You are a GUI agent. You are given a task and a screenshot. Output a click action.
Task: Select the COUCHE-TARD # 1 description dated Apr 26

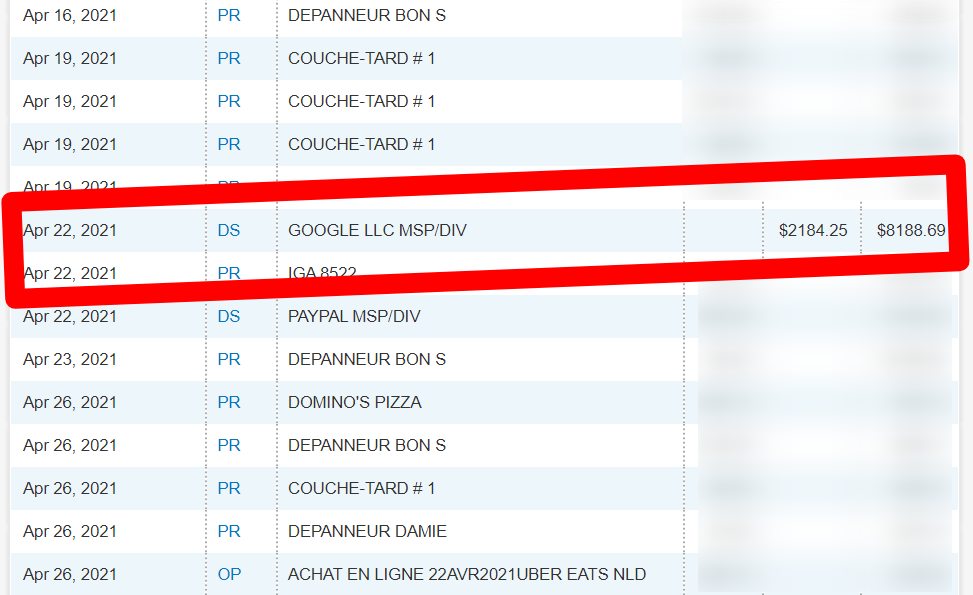click(362, 489)
